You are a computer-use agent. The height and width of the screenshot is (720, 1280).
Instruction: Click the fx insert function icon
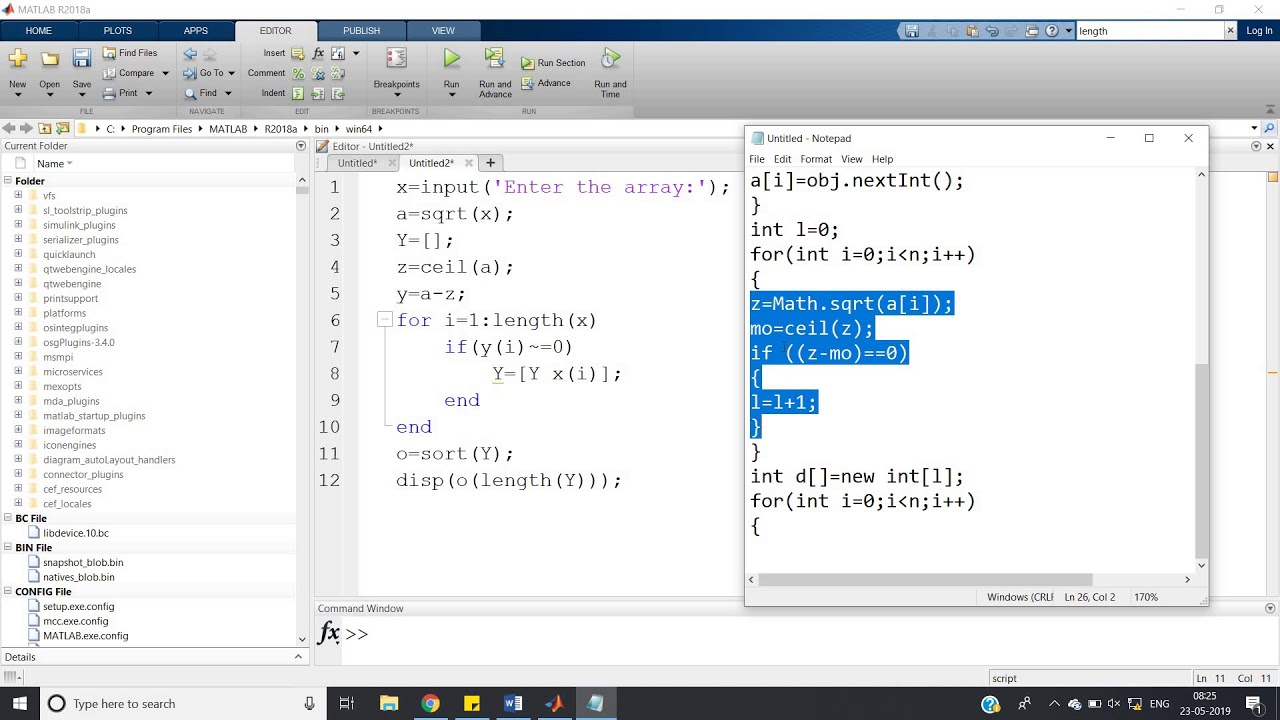click(x=318, y=53)
